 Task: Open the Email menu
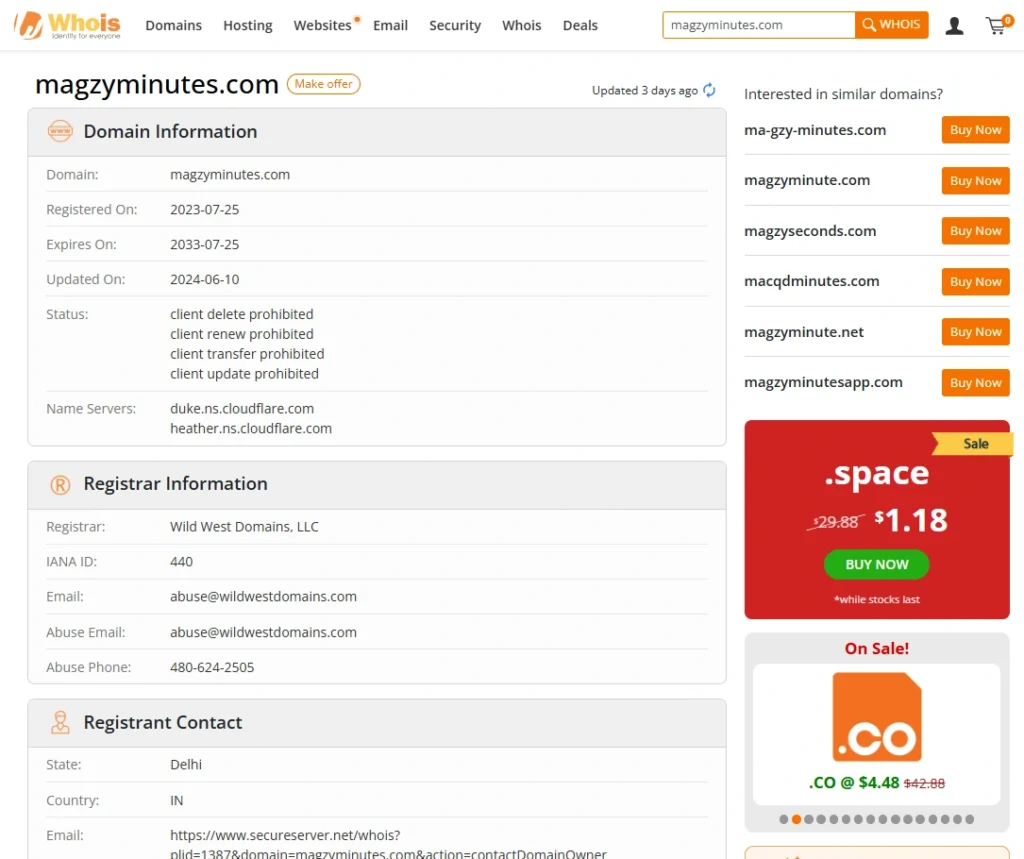391,25
